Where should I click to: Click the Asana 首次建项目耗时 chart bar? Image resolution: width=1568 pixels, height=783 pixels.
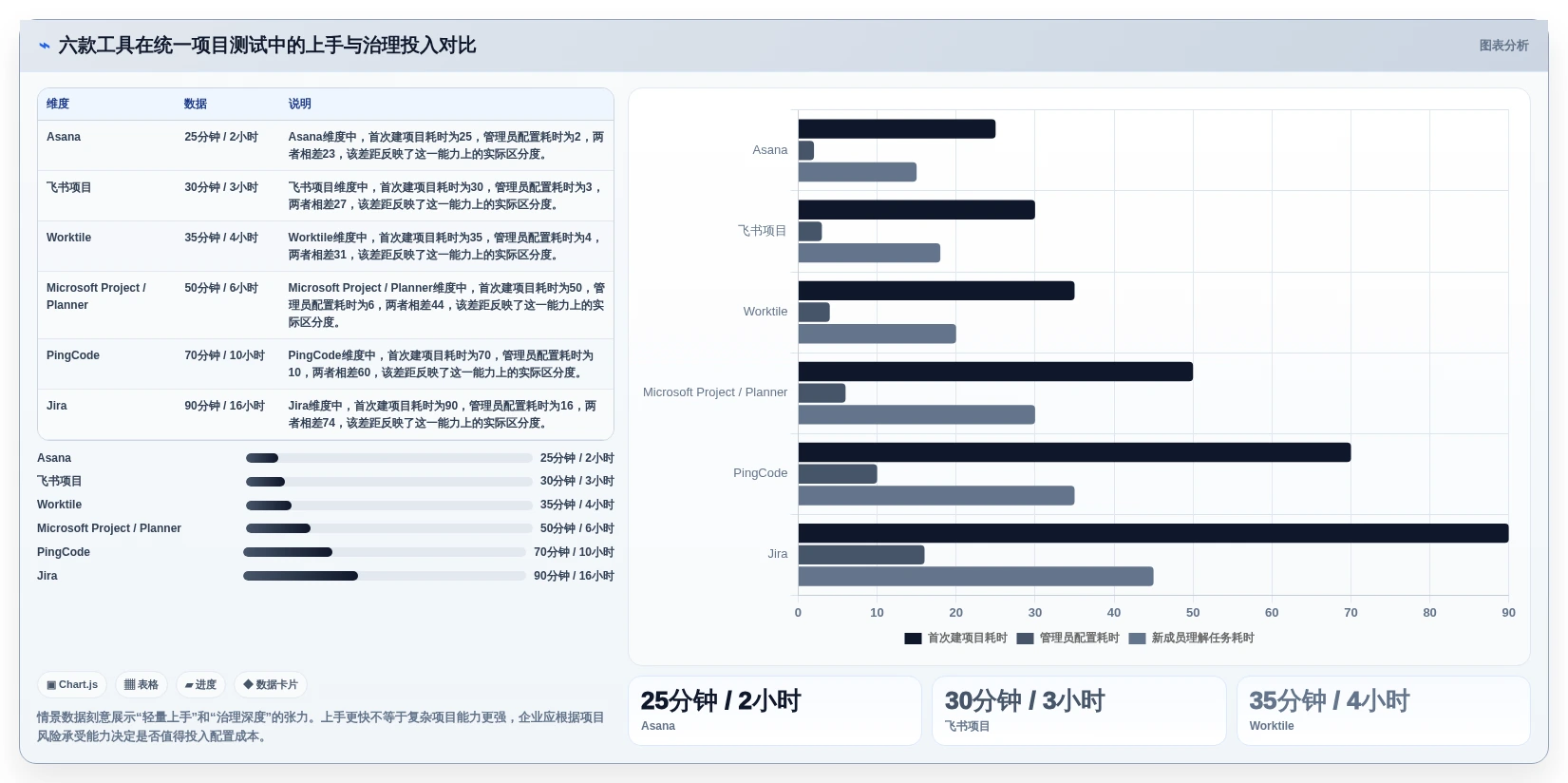tap(897, 129)
